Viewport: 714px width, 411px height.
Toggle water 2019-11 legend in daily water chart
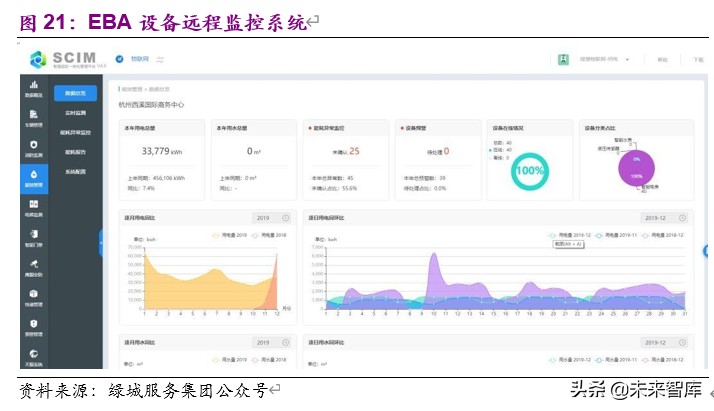616,360
